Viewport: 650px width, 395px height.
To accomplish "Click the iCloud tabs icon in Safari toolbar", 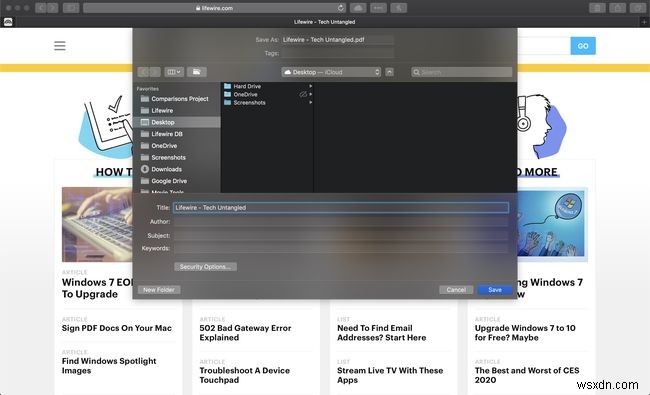I will click(358, 8).
